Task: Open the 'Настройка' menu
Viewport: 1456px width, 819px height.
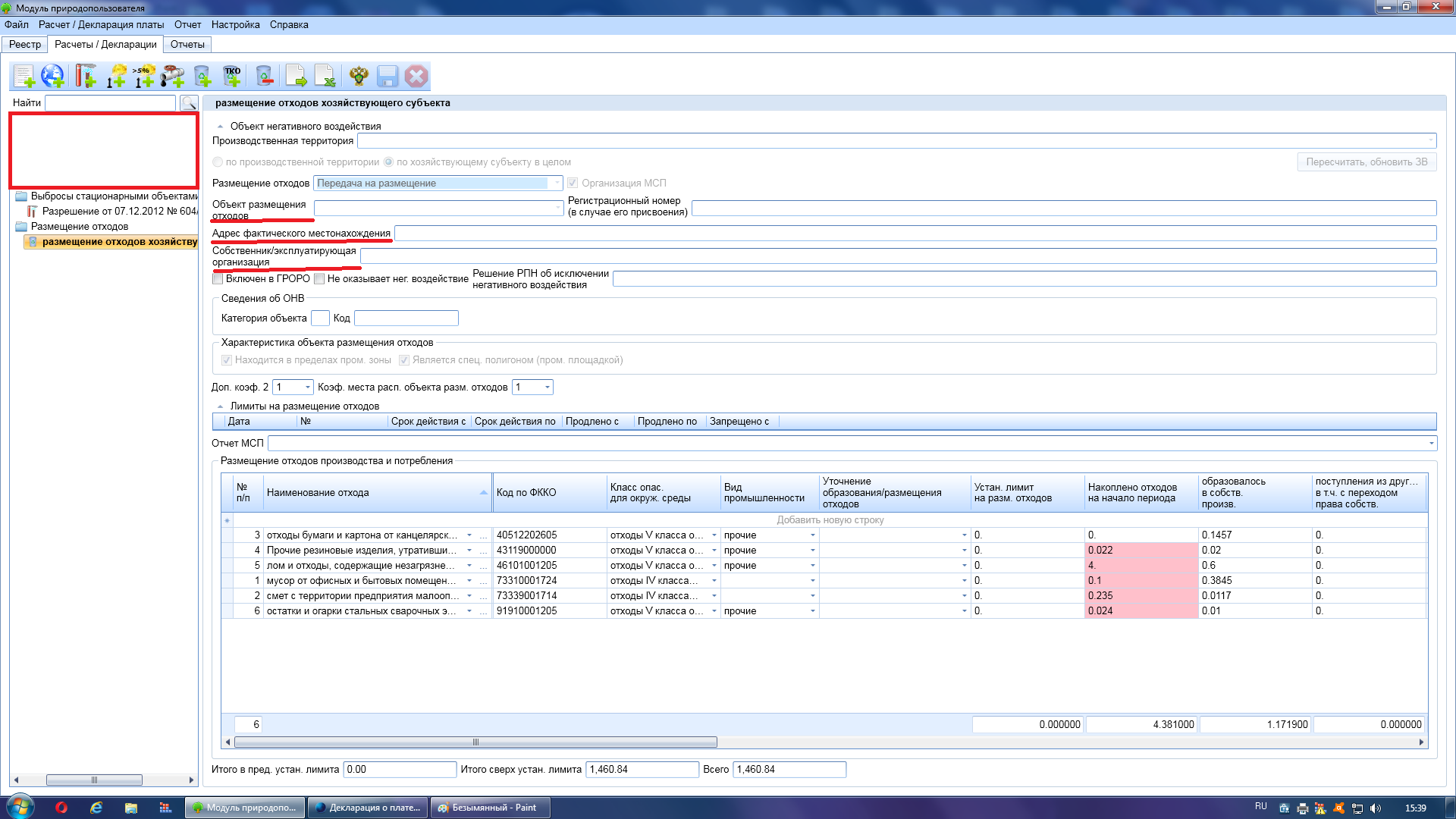Action: pyautogui.click(x=235, y=24)
